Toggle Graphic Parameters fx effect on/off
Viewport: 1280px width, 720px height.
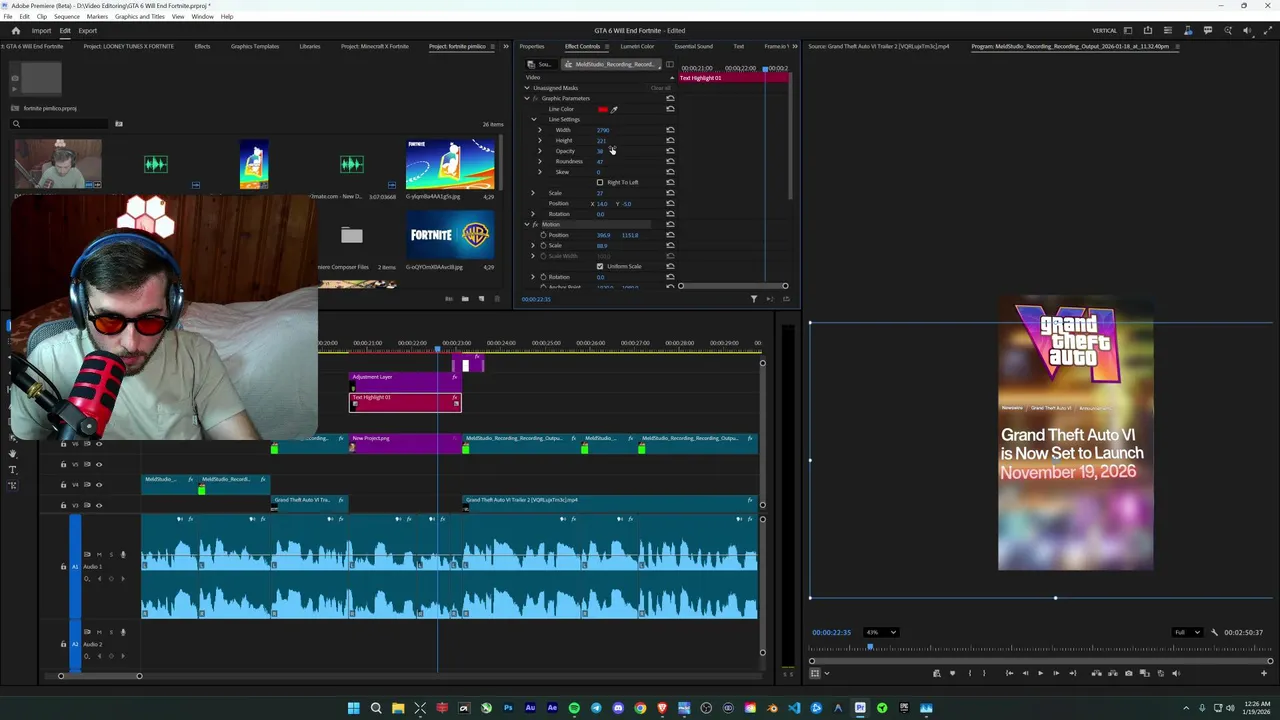[x=535, y=98]
